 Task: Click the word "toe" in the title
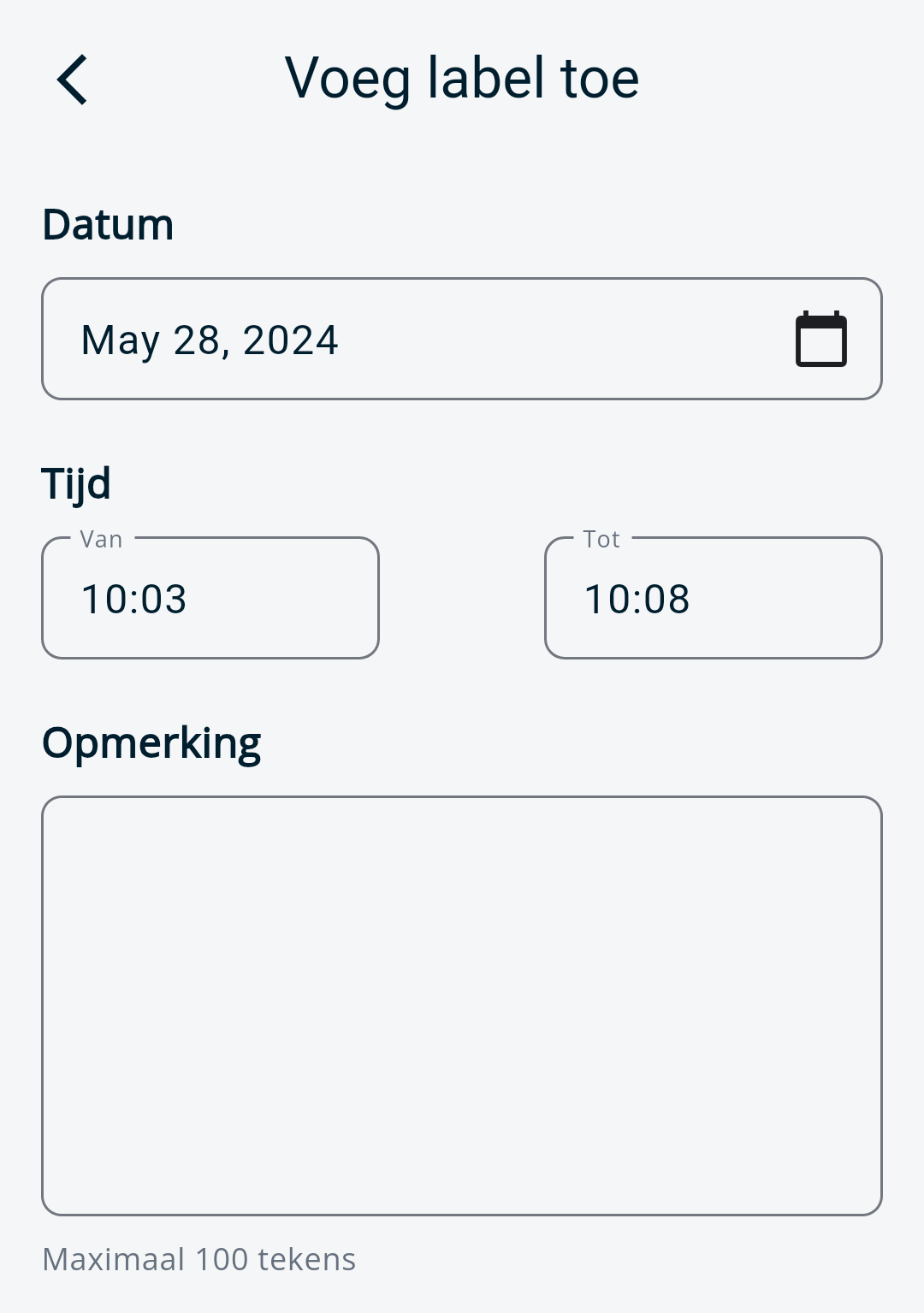(600, 78)
